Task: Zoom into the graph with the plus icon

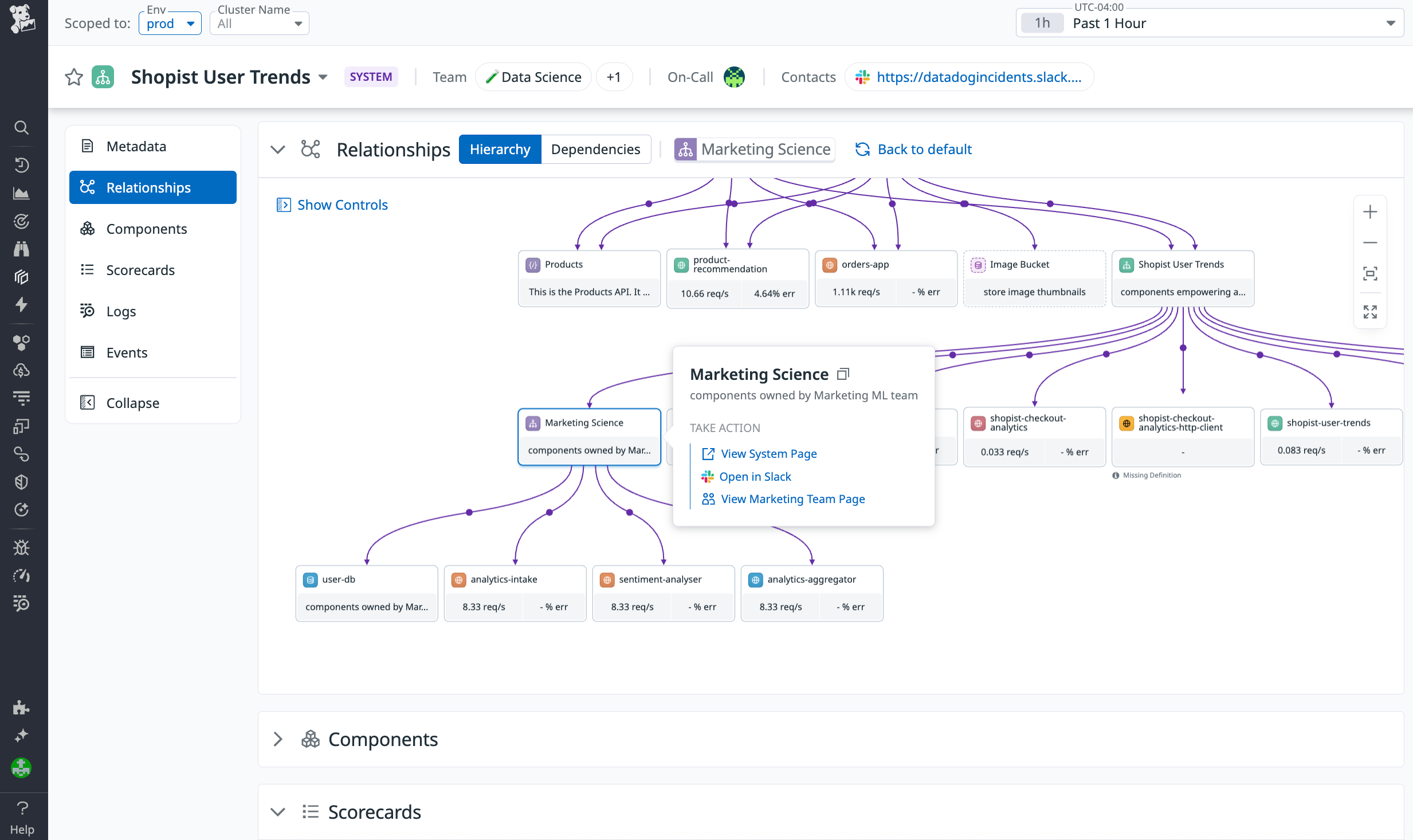Action: pos(1370,211)
